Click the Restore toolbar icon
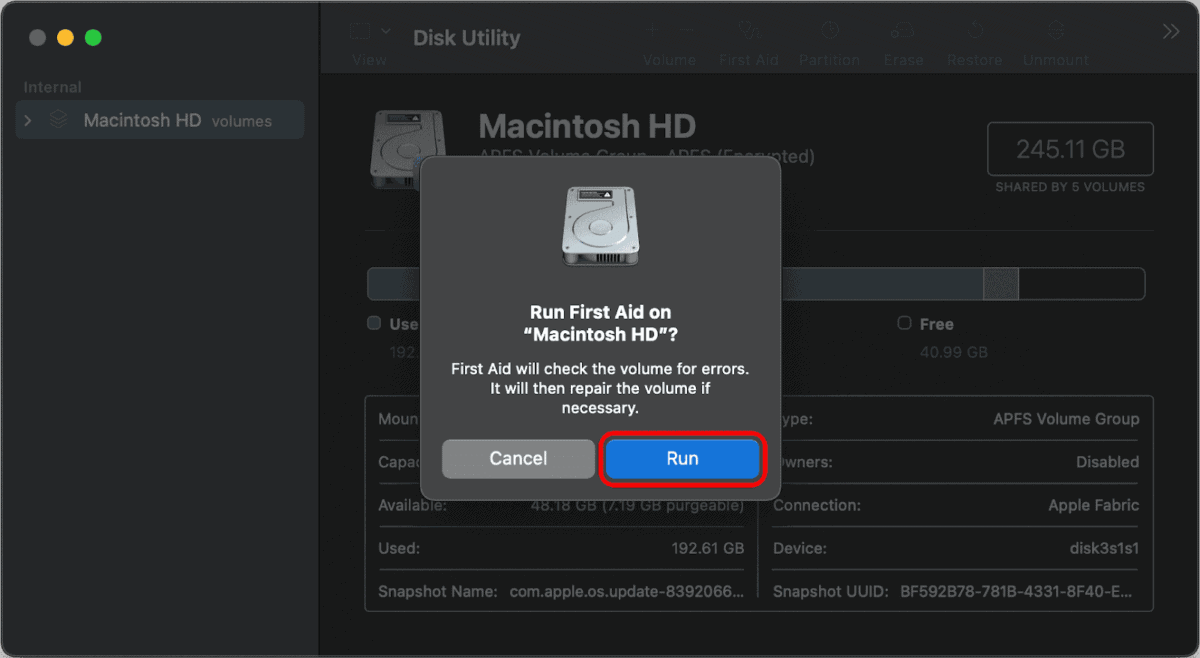Image resolution: width=1200 pixels, height=658 pixels. click(974, 31)
